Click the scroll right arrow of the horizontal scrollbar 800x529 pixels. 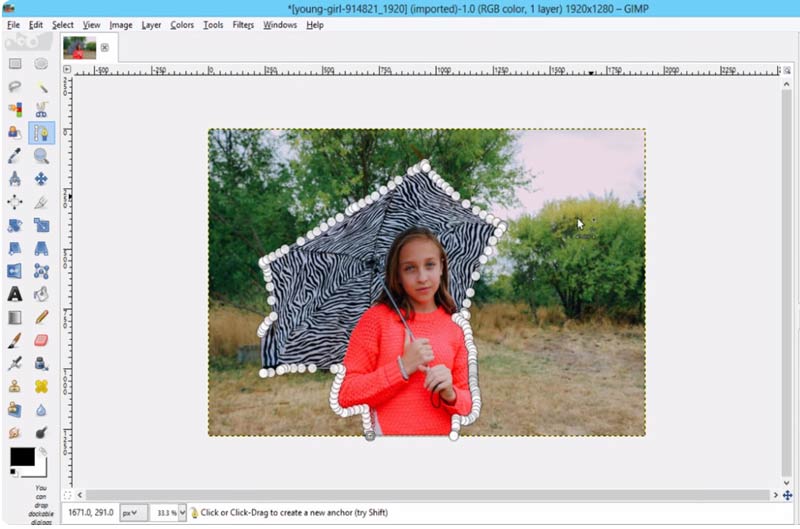(x=776, y=495)
